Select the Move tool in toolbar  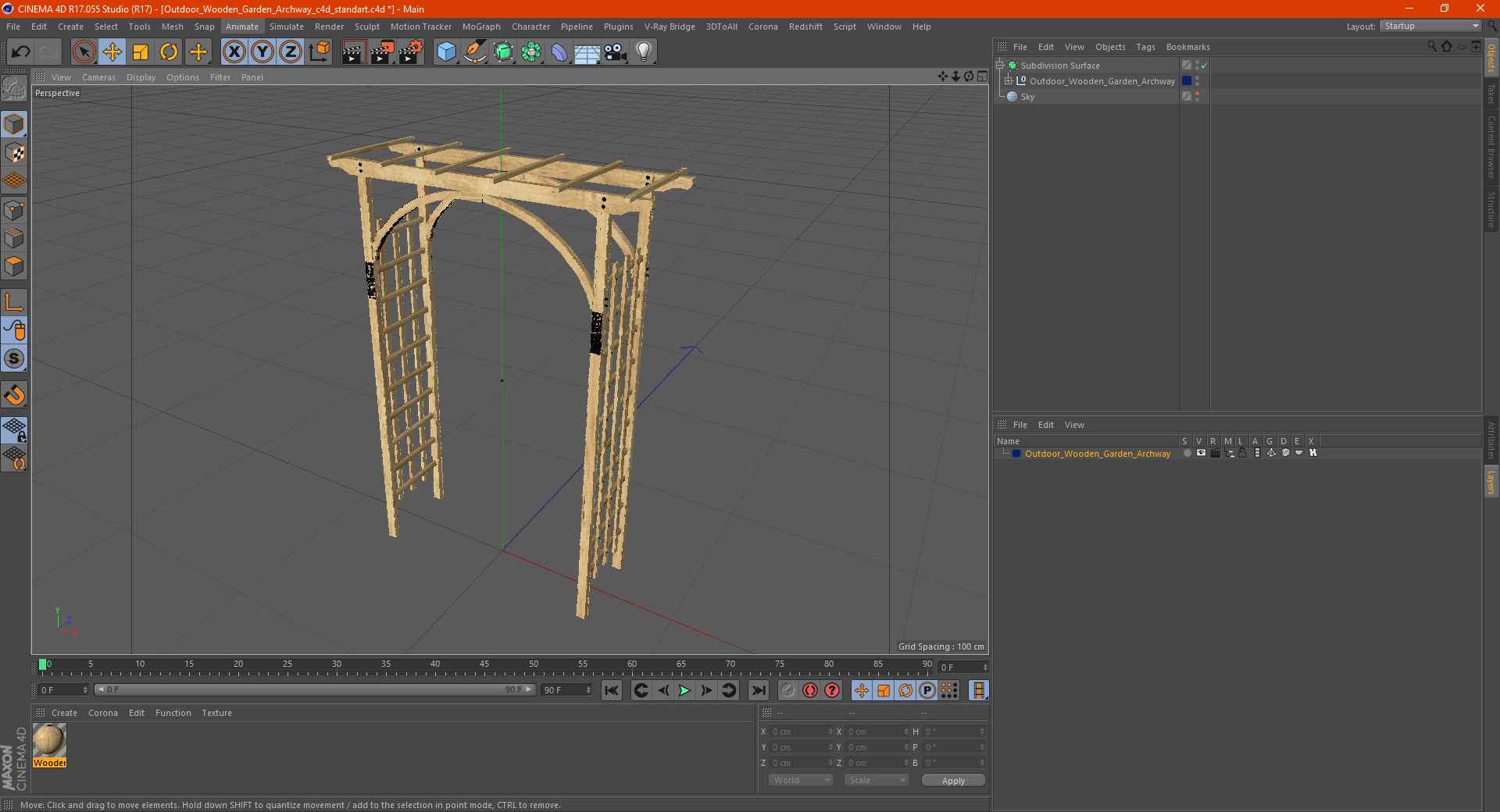pyautogui.click(x=112, y=52)
